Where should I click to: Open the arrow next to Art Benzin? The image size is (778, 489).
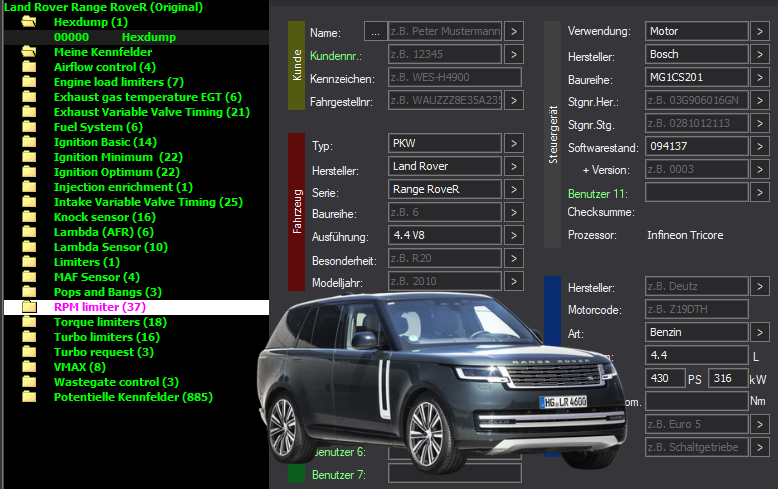coord(760,332)
